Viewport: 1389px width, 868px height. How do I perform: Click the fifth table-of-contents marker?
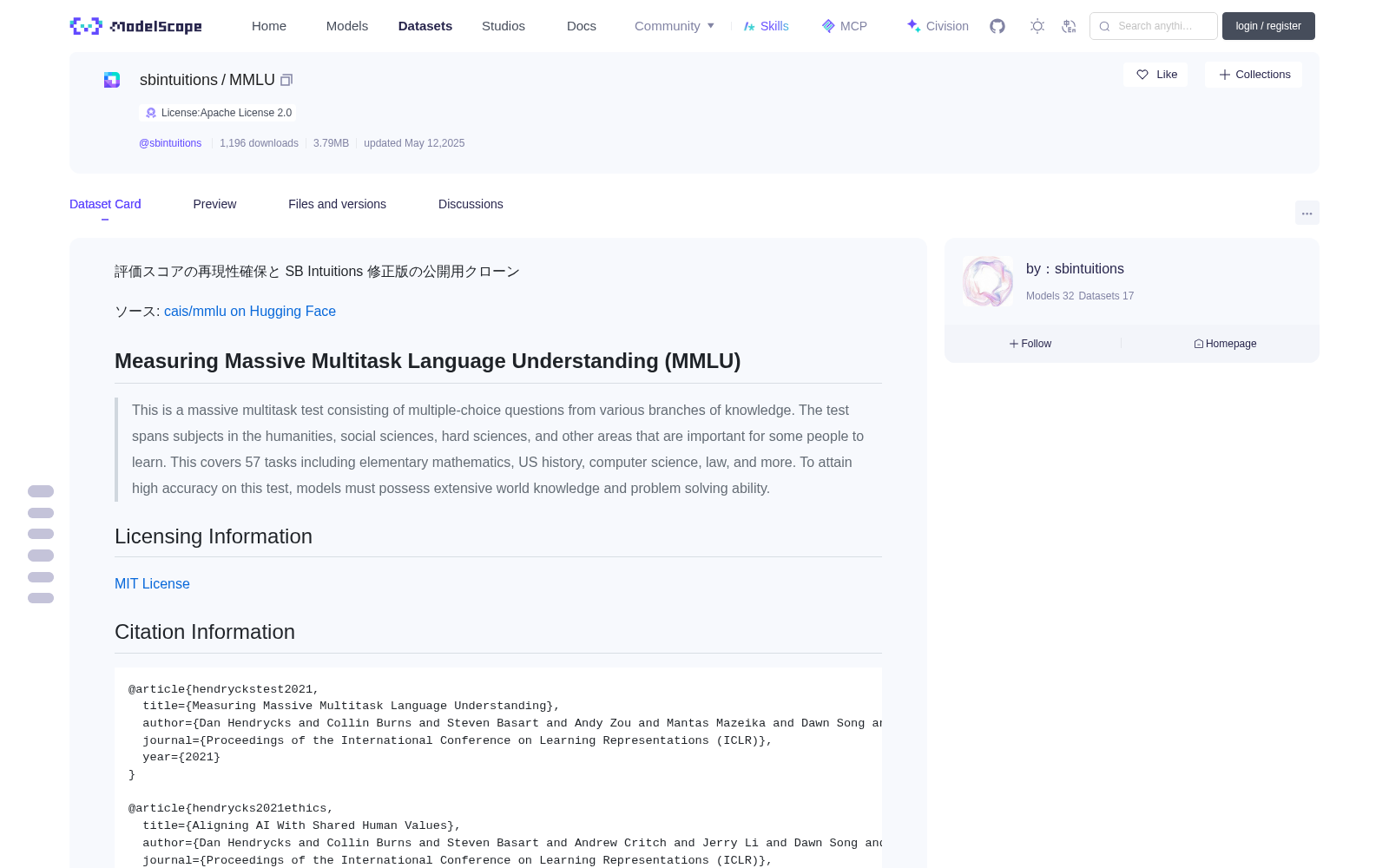(x=41, y=577)
